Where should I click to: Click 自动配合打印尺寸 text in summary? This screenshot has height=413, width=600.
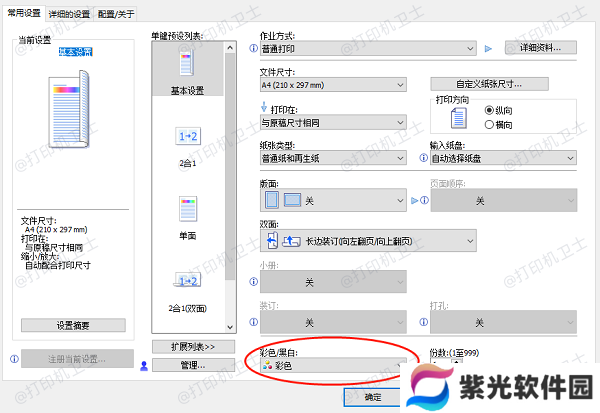58,265
